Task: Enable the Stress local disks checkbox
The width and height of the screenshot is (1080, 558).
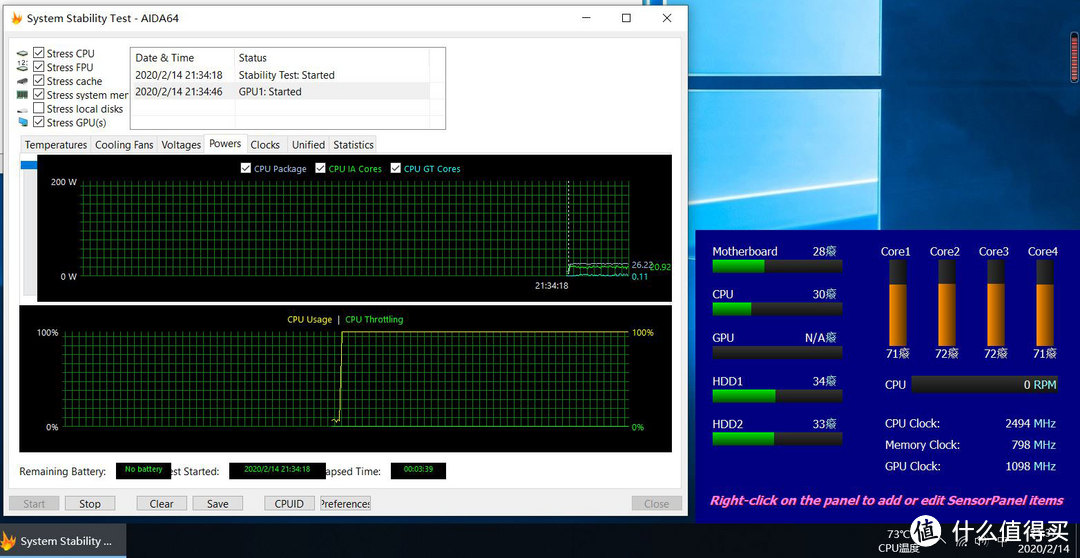Action: coord(39,108)
